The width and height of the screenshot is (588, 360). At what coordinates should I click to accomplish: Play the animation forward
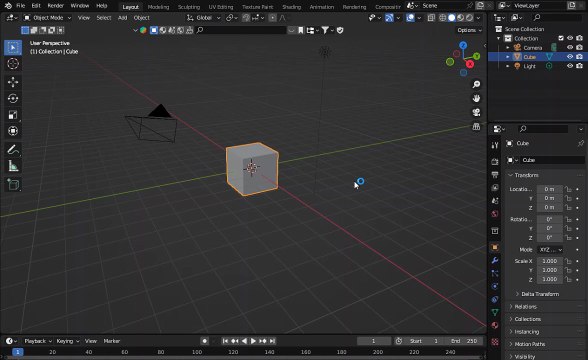(x=253, y=341)
